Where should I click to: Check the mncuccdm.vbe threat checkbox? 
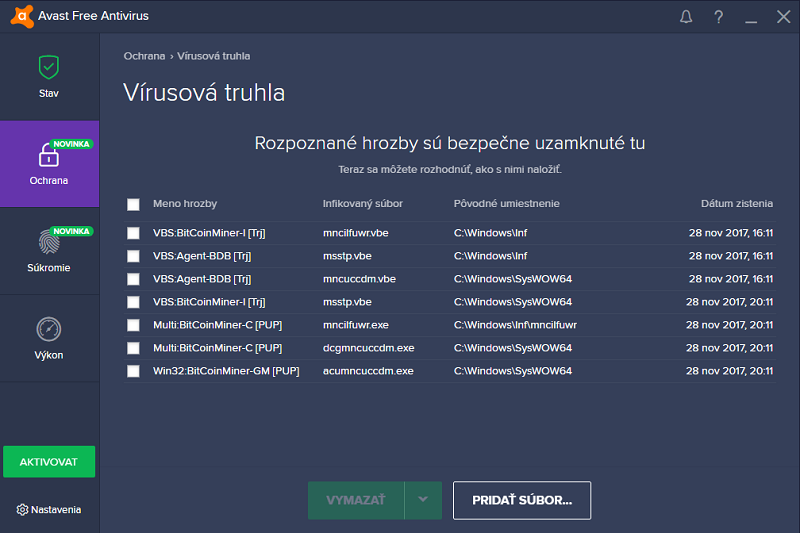coord(133,279)
